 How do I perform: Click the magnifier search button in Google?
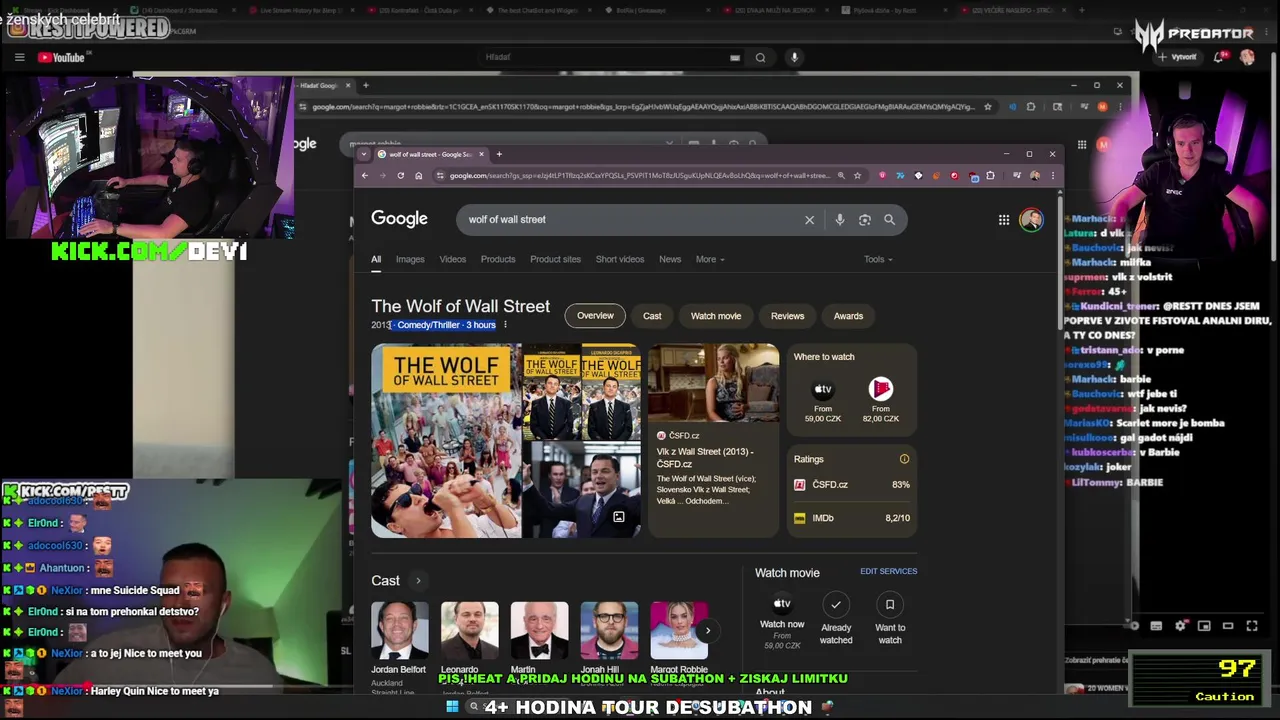coord(889,220)
